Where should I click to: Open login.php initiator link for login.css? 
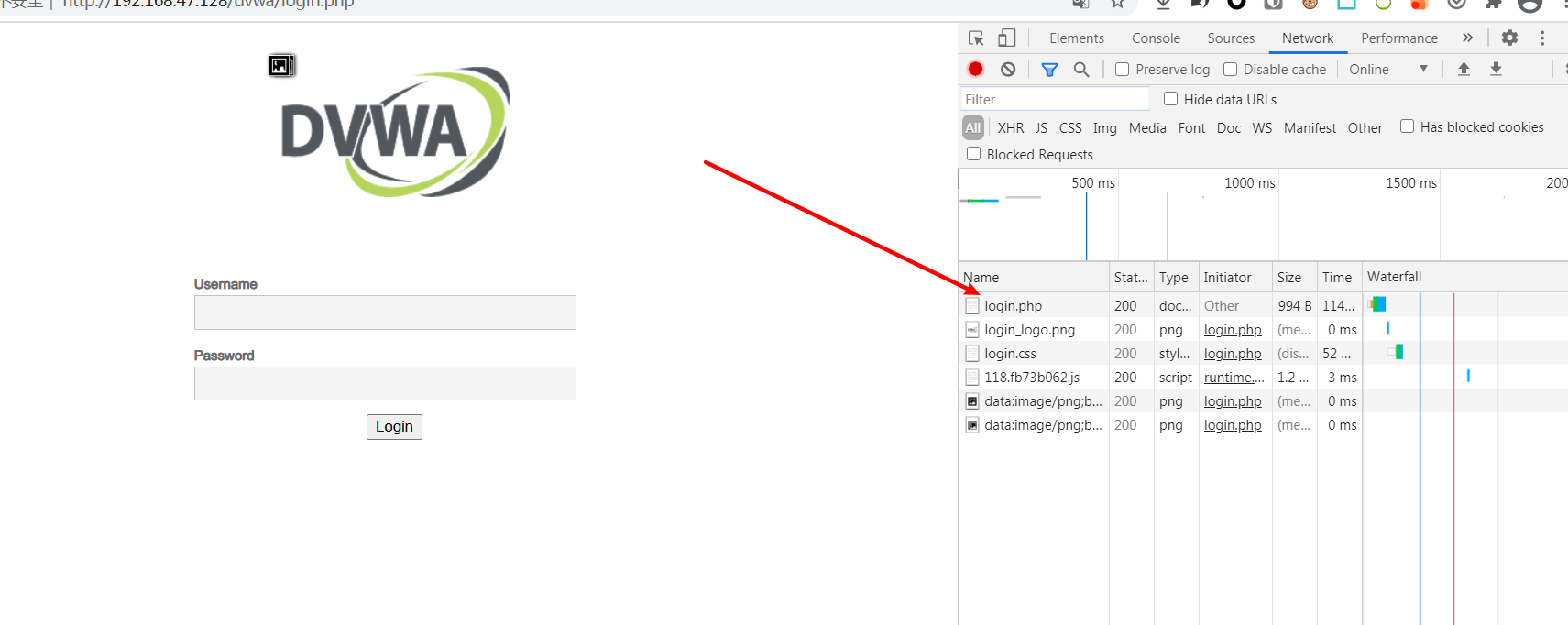click(1233, 353)
